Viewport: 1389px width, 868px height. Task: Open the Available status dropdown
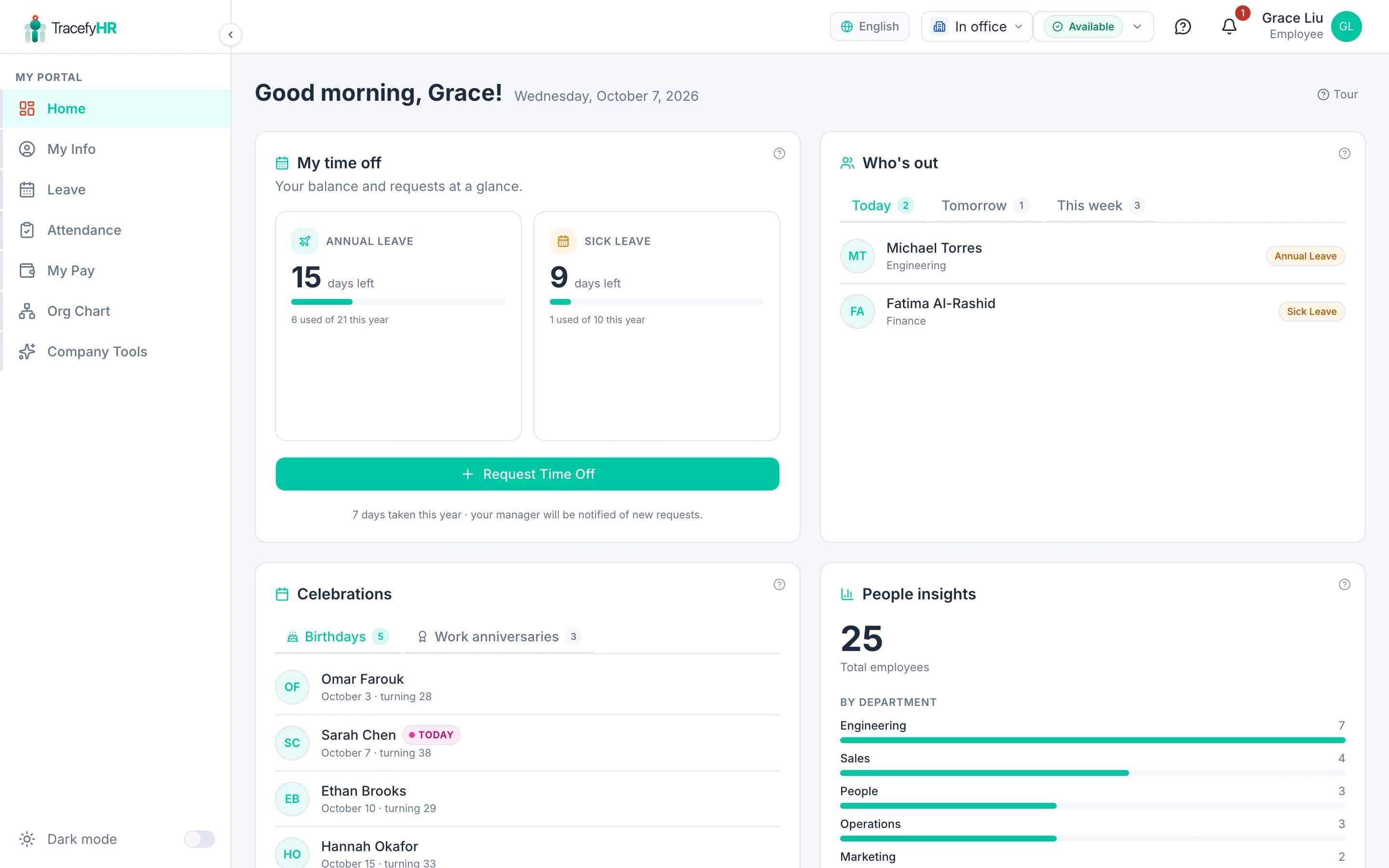coord(1093,27)
